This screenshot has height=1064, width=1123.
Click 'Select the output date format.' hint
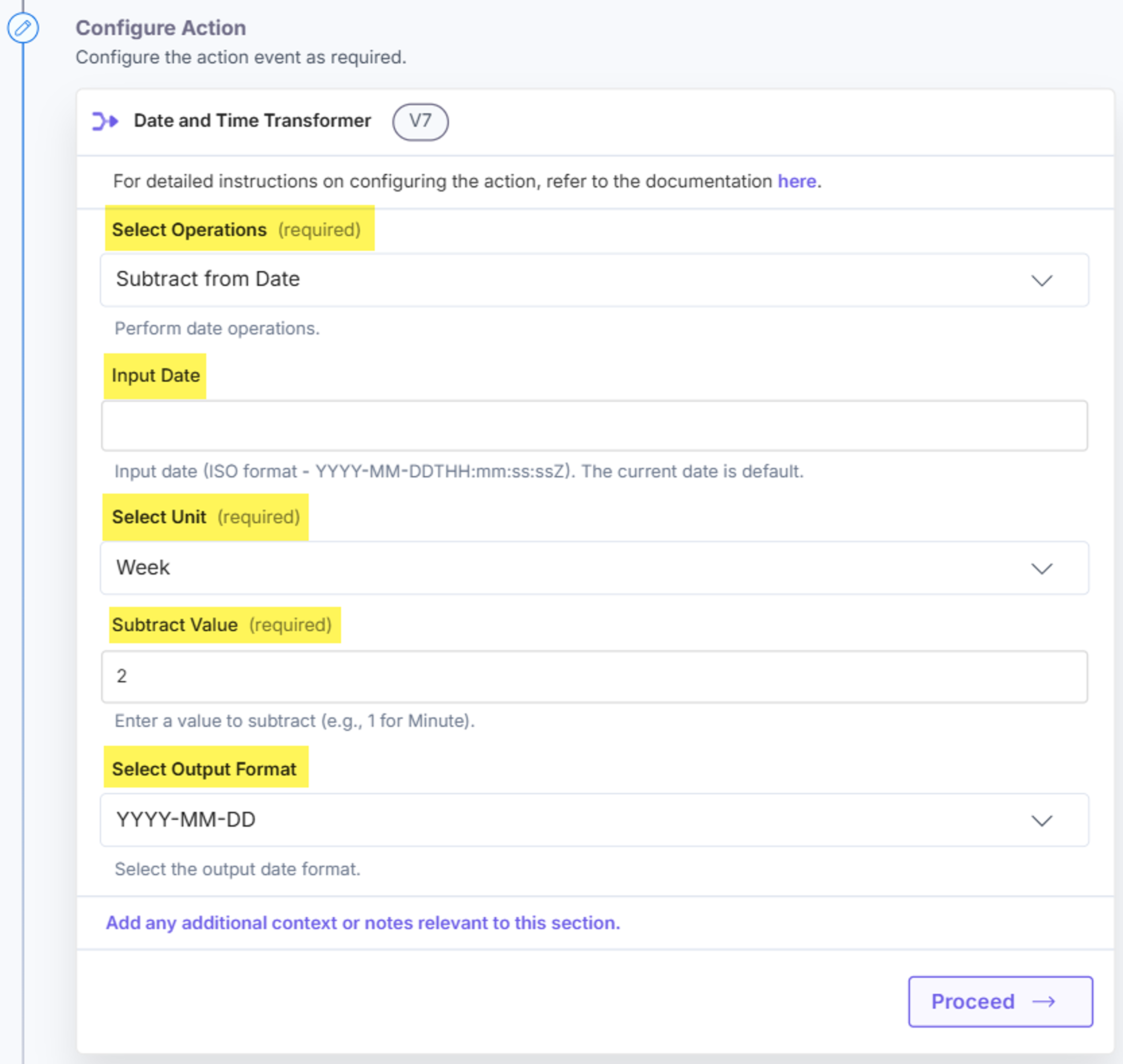tap(237, 869)
